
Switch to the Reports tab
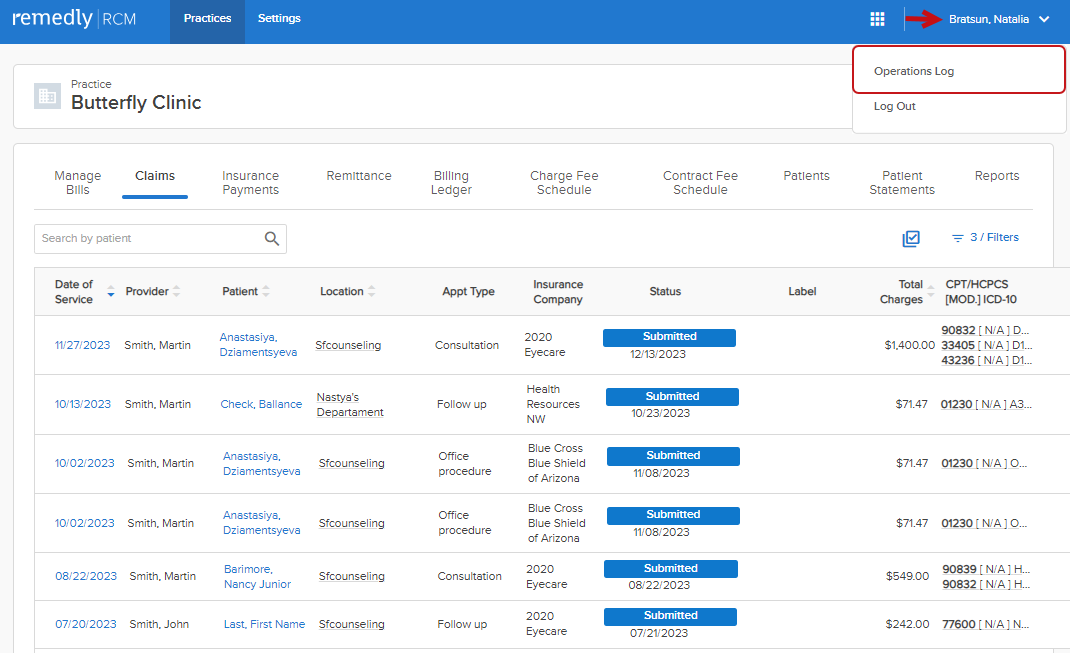996,176
